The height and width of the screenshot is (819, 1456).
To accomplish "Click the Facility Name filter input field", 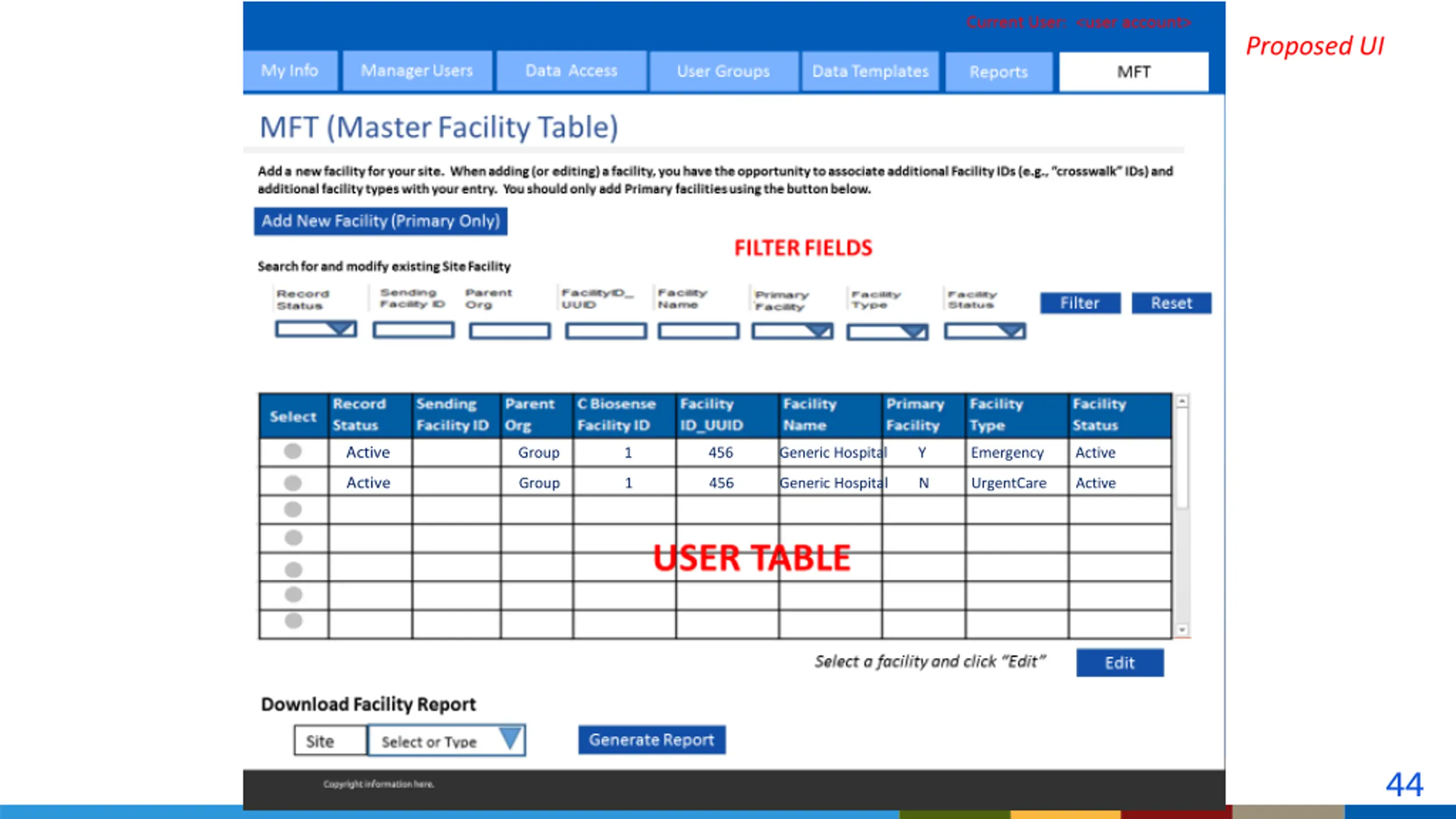I will (x=698, y=331).
